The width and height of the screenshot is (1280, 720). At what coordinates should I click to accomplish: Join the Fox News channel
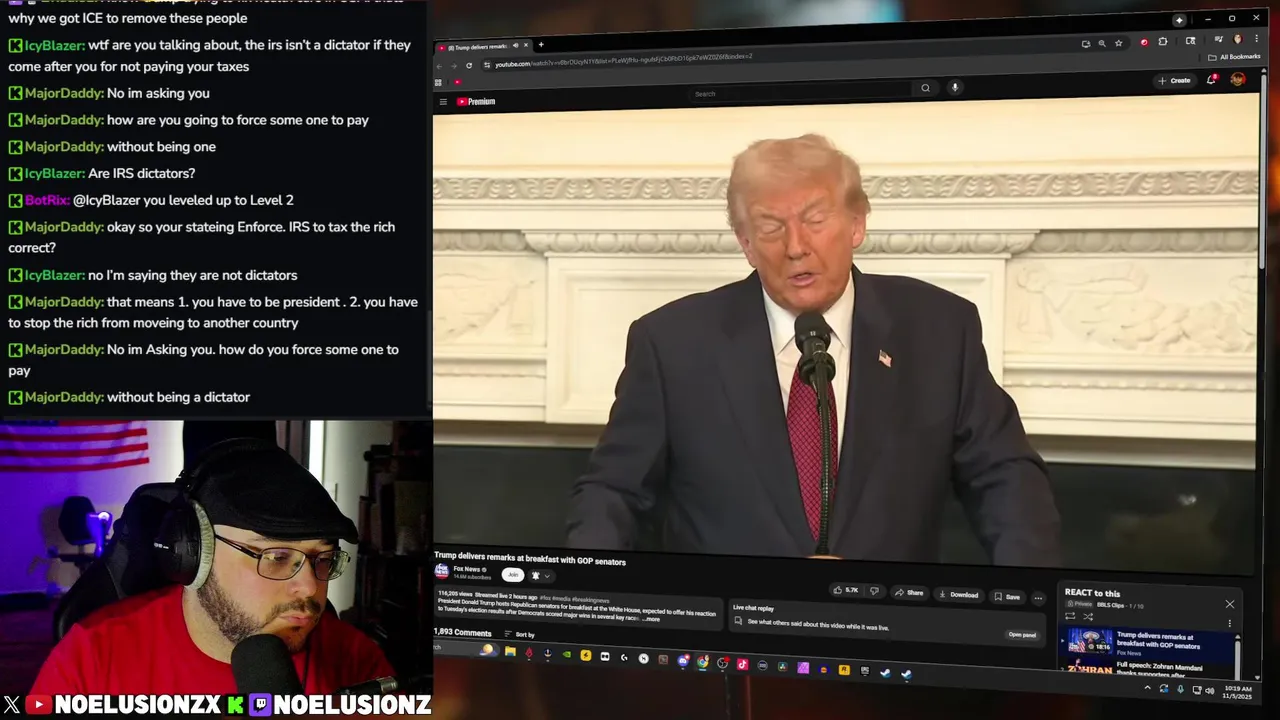[513, 575]
